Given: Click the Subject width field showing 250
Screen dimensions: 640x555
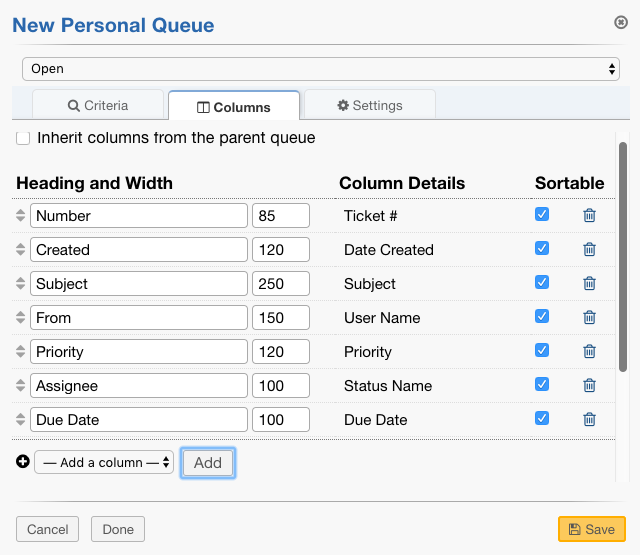Looking at the screenshot, I should point(281,284).
